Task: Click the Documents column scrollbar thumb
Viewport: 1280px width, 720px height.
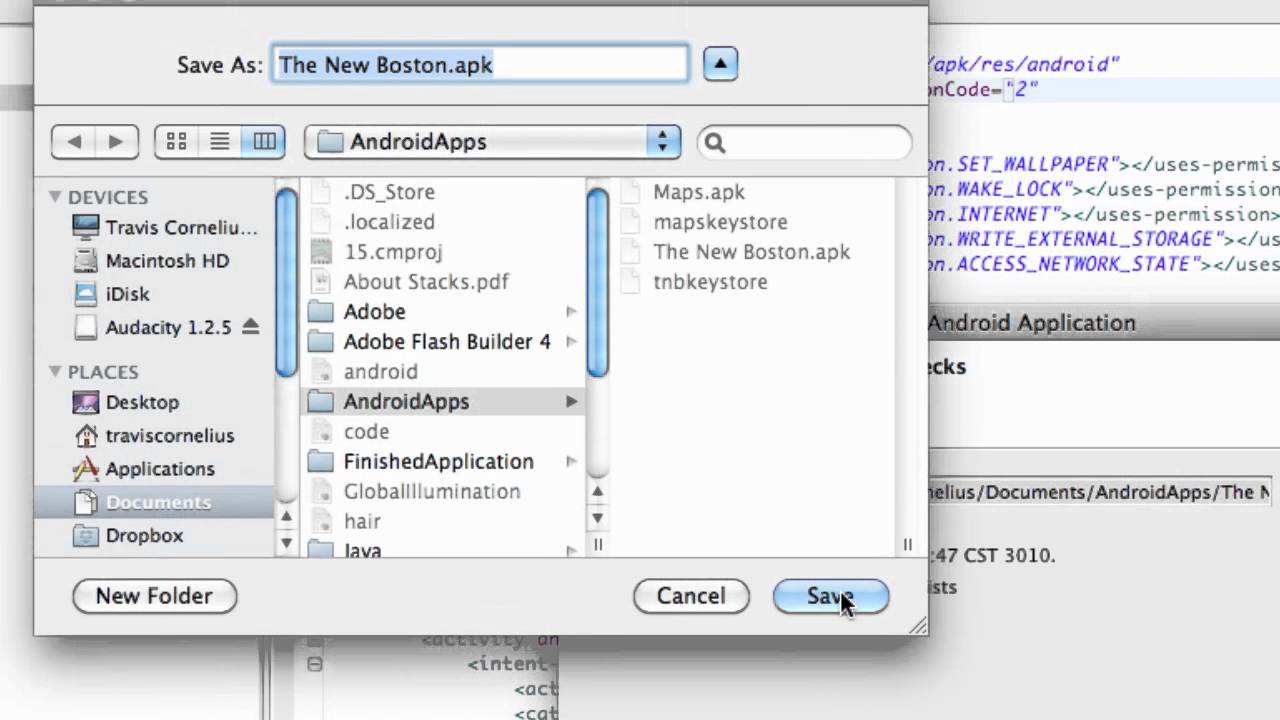Action: click(598, 282)
